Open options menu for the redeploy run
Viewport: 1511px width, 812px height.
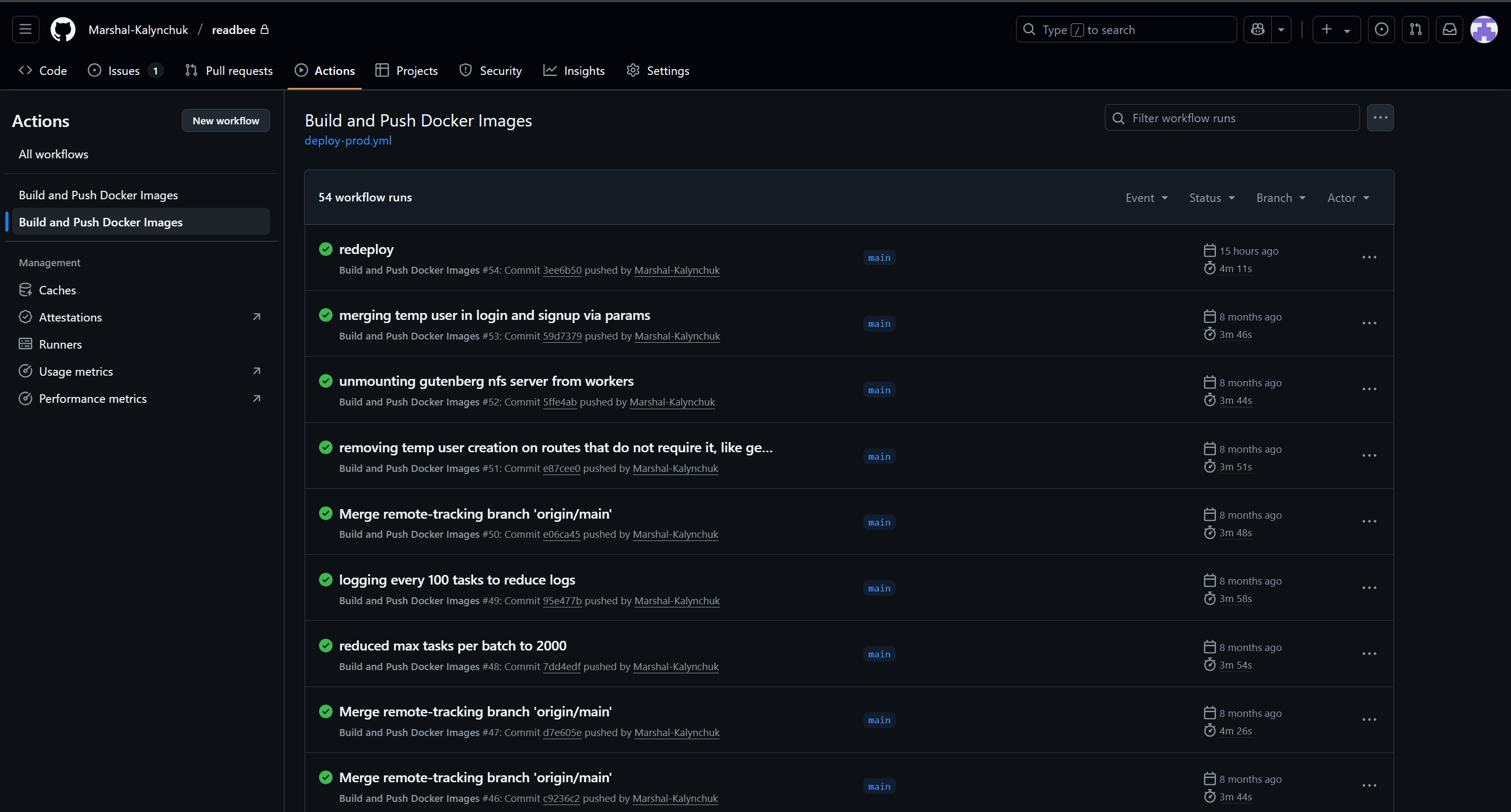pyautogui.click(x=1369, y=257)
